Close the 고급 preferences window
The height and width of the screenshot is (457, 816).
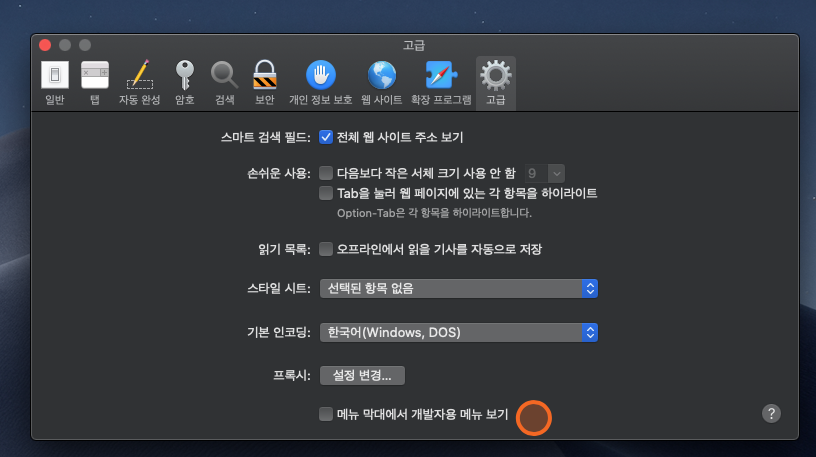pyautogui.click(x=45, y=45)
